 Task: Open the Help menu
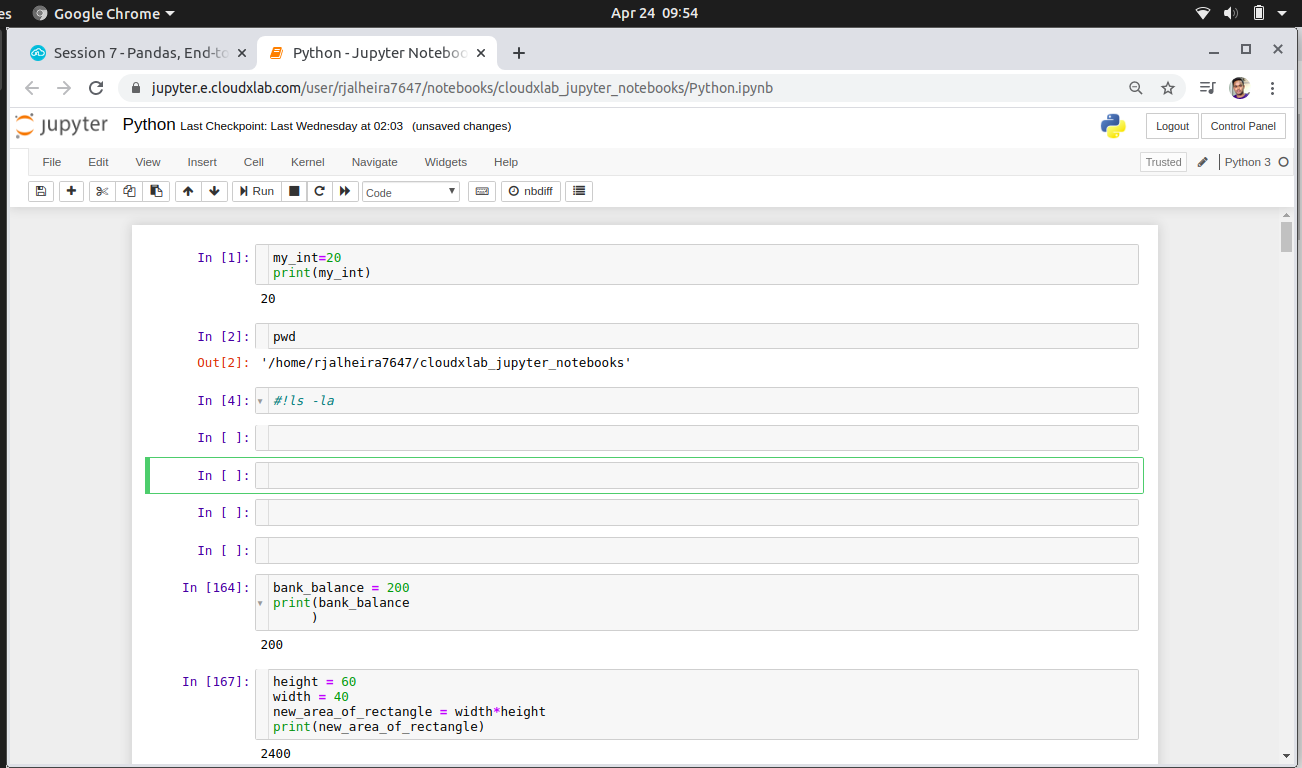tap(506, 162)
